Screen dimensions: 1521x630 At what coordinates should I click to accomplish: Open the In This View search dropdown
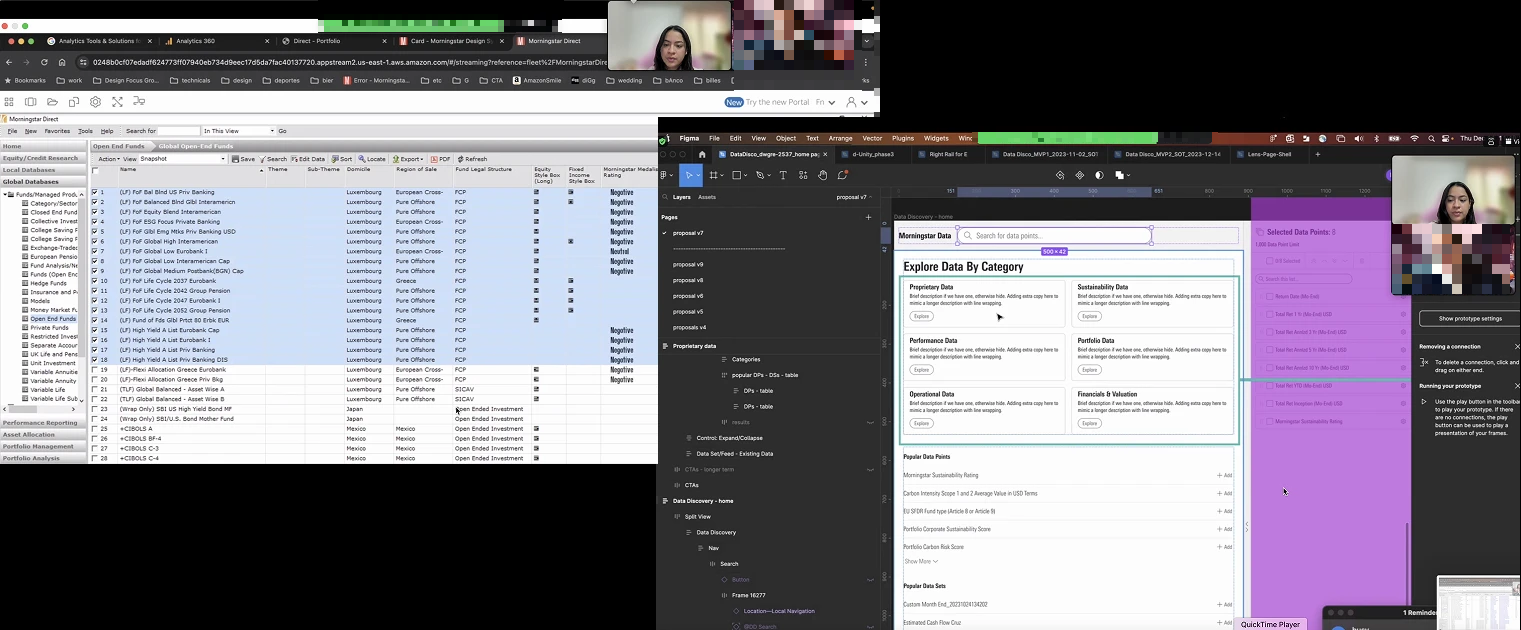click(238, 131)
